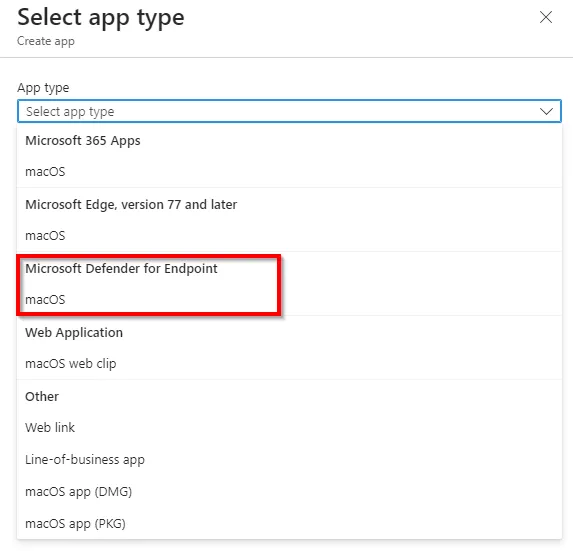Select macOS app (PKG) option

(x=289, y=523)
